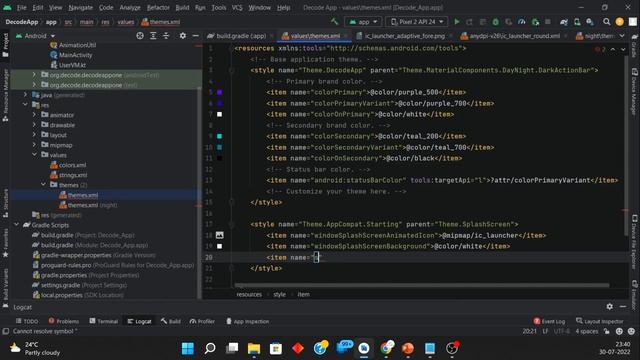The image size is (640, 360).
Task: Open the Problems tool window
Action: click(64, 321)
